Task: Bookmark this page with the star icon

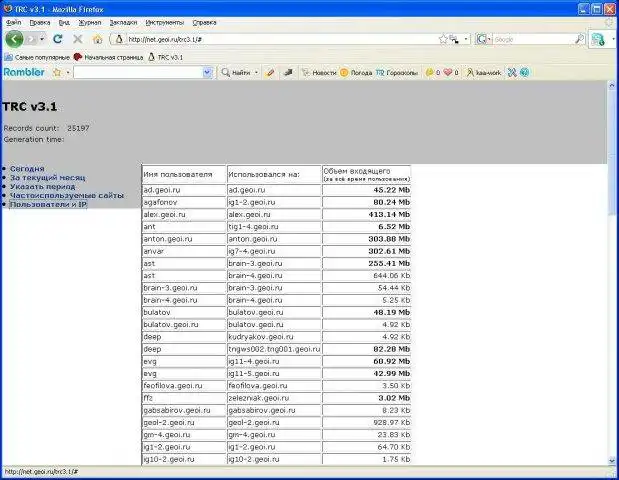Action: click(443, 39)
